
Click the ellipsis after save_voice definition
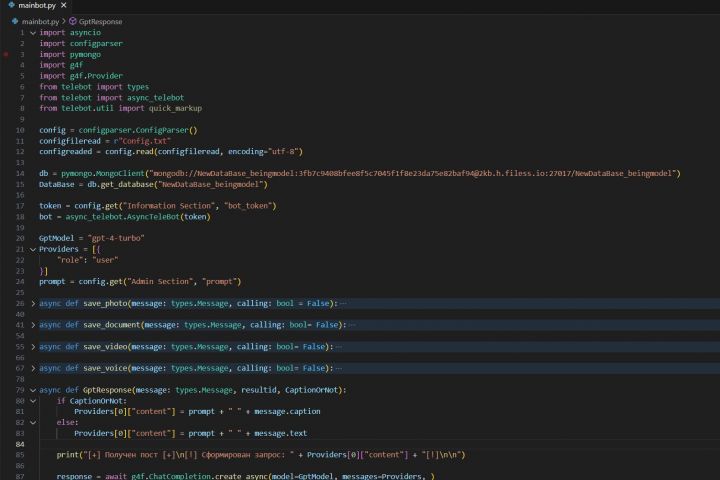pos(339,368)
